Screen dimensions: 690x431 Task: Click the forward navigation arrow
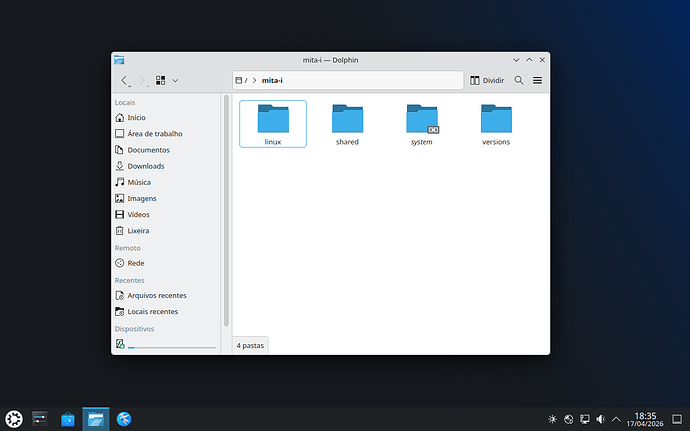coord(143,81)
